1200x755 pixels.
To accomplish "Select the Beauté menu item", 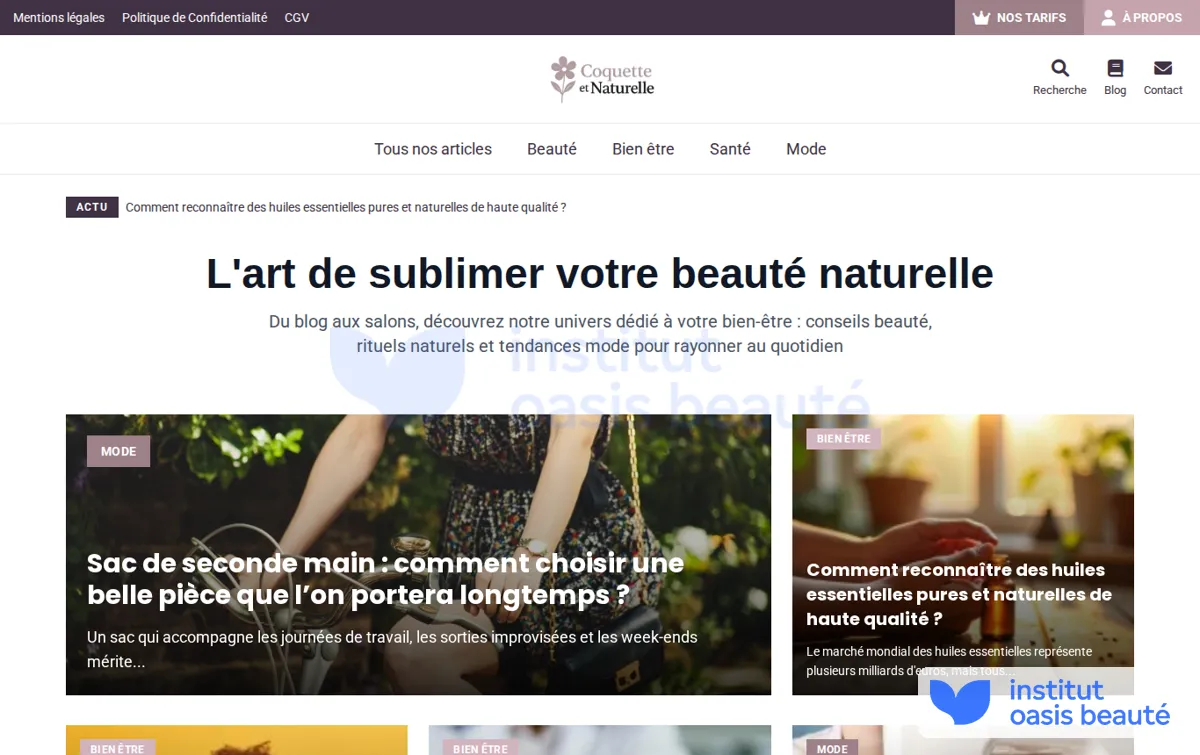I will click(552, 149).
